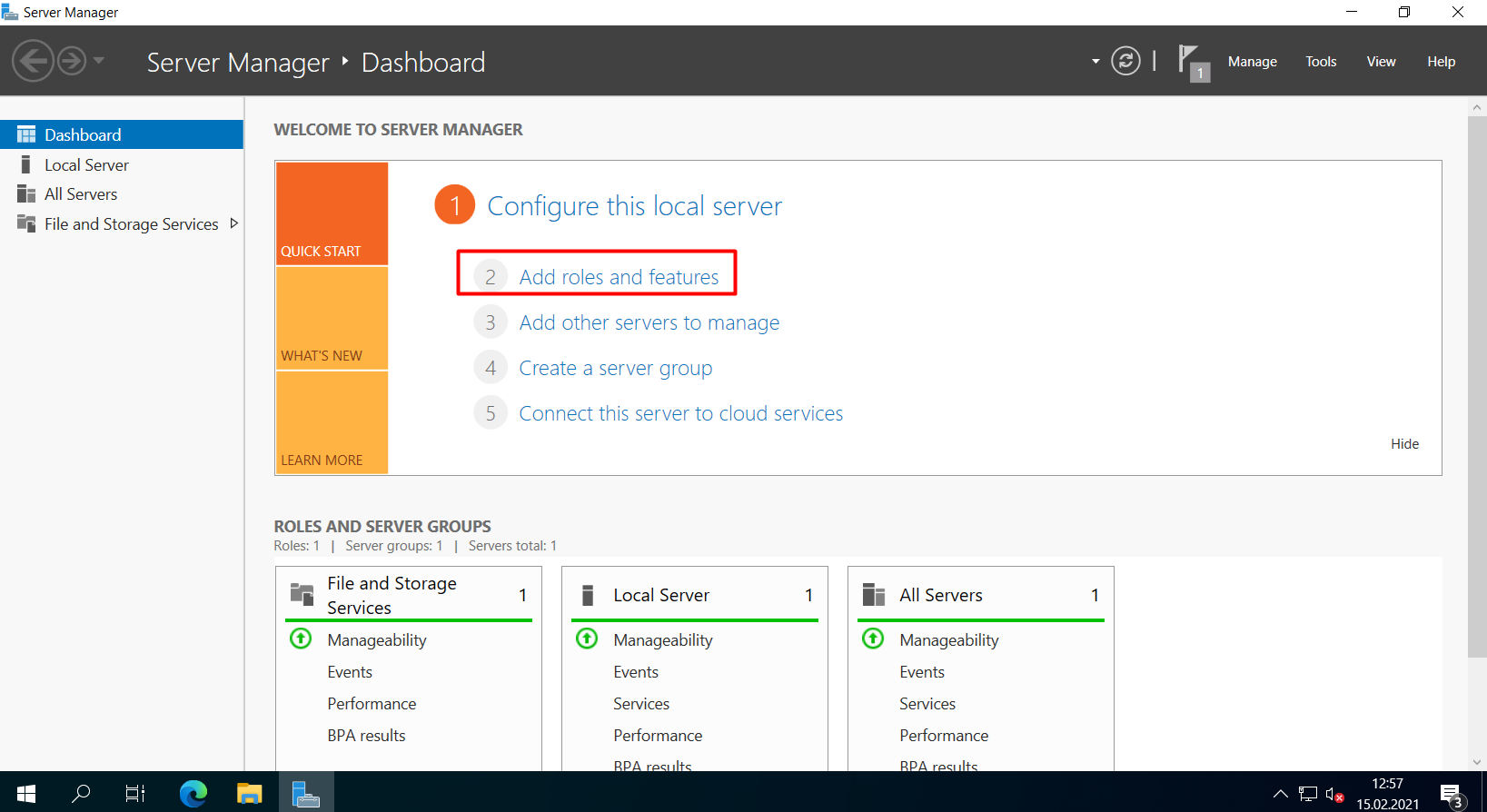
Task: Click Add roles and features link
Action: coord(619,277)
